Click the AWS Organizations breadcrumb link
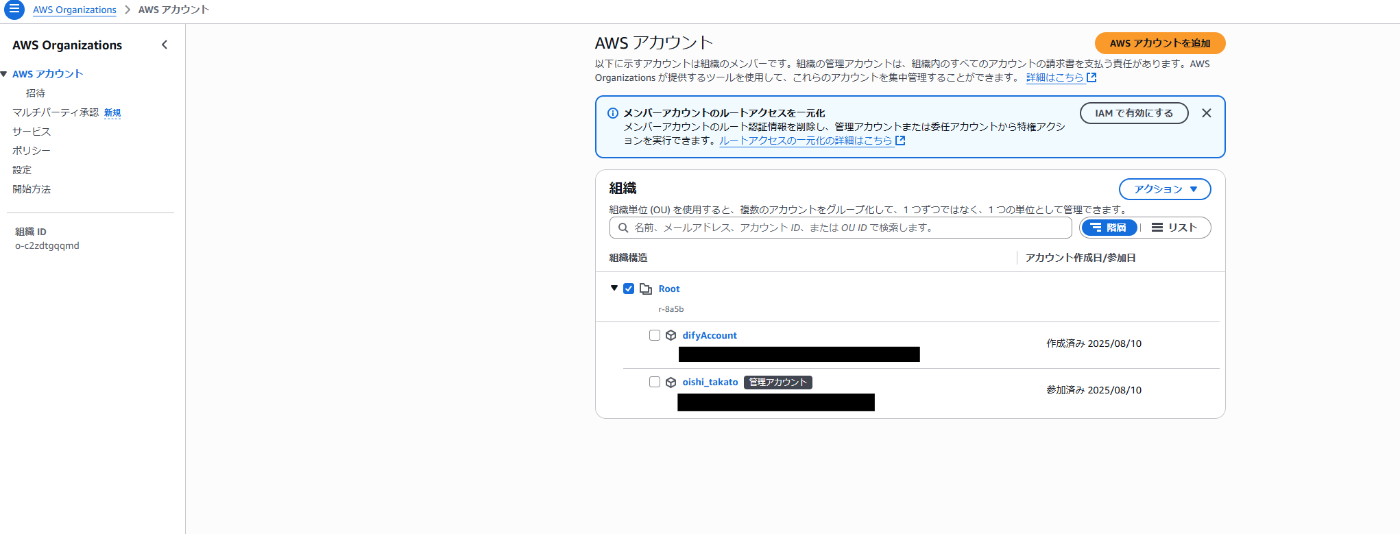 pos(75,10)
